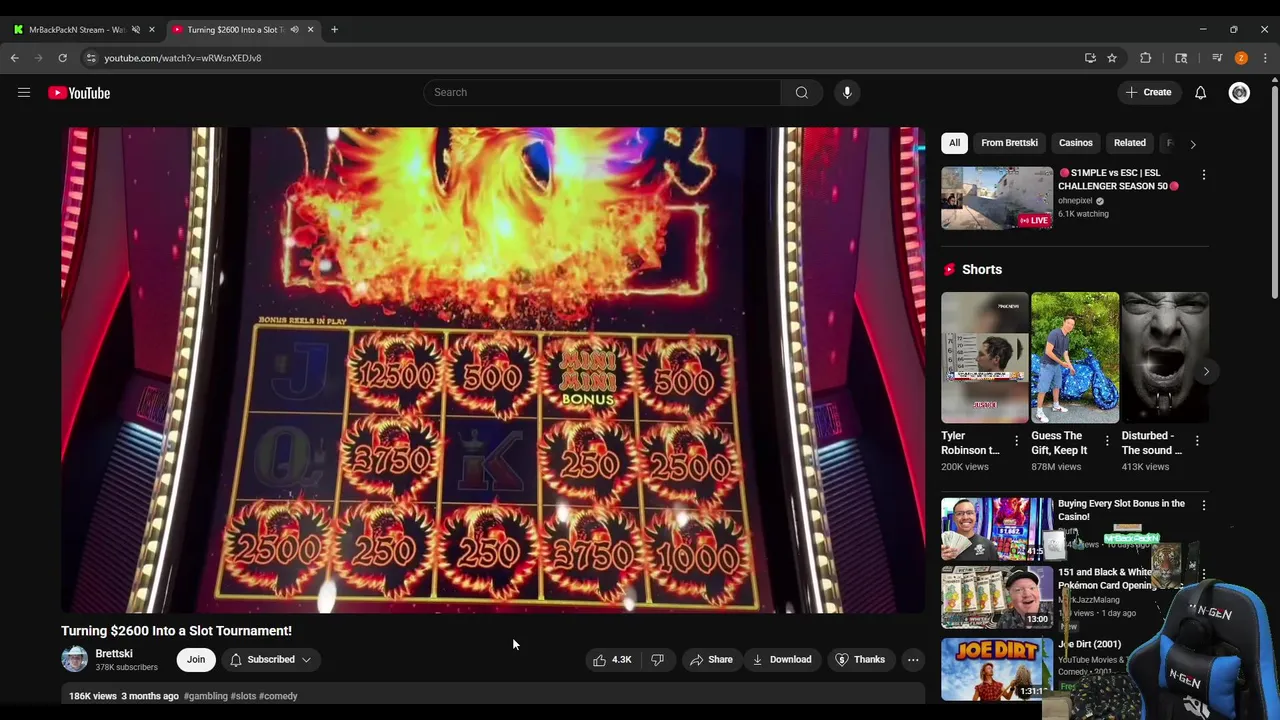This screenshot has width=1280, height=720.
Task: Open Chrome three-dot menu
Action: tap(1265, 58)
